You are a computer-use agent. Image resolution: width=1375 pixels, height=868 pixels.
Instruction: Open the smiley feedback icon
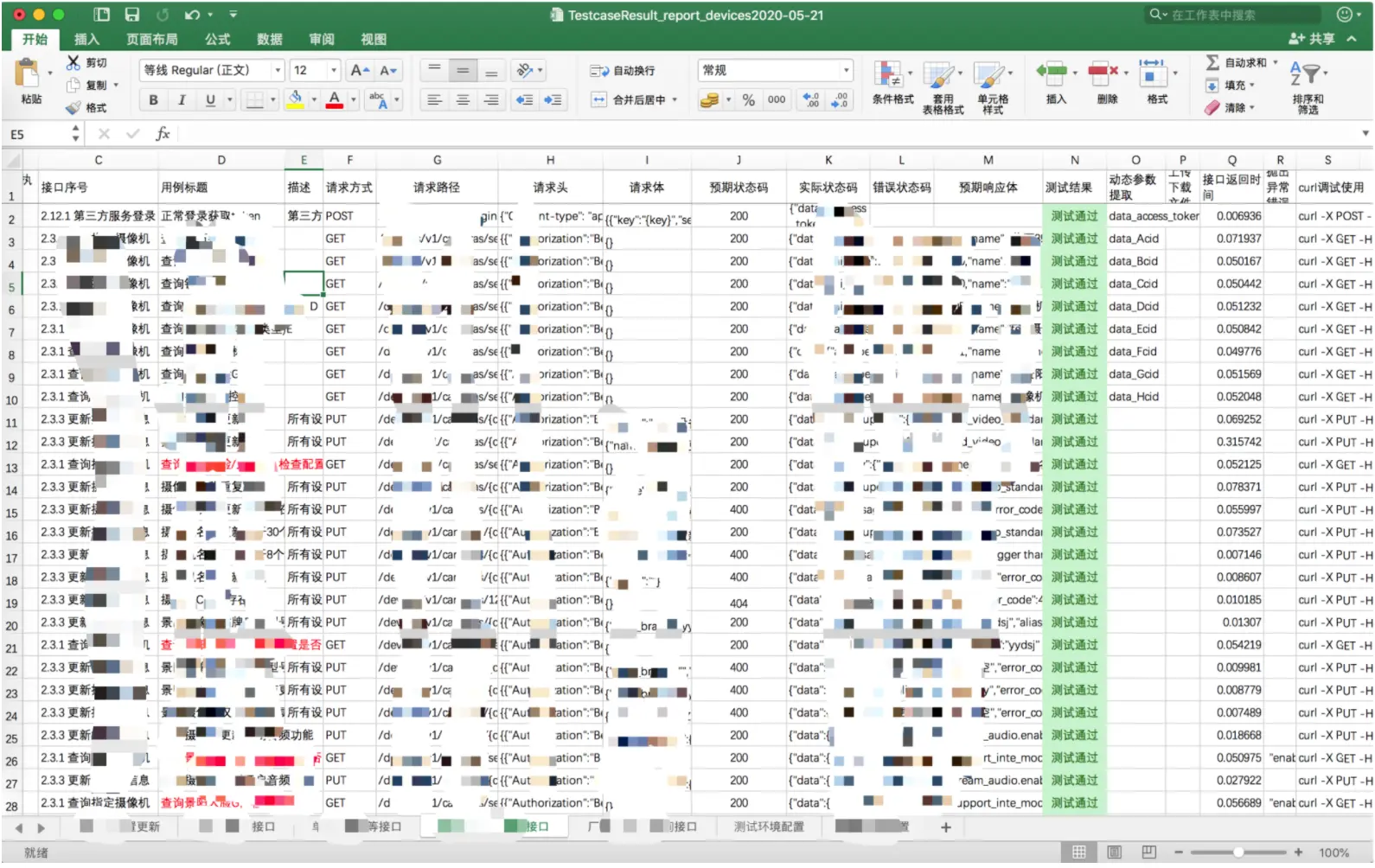click(x=1344, y=15)
